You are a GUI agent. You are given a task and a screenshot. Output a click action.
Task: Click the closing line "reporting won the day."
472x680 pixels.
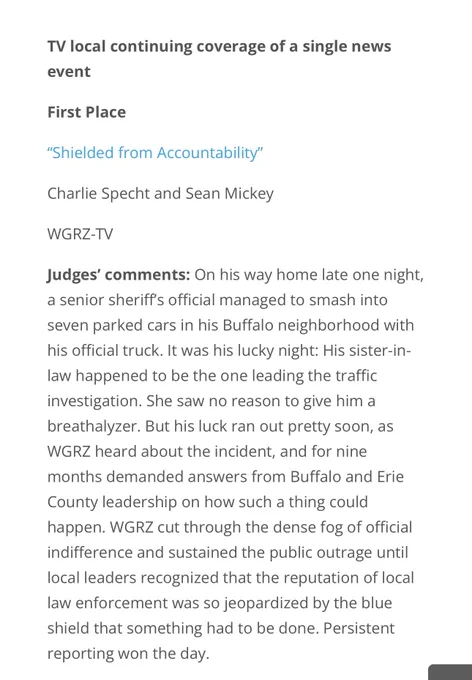coord(128,654)
